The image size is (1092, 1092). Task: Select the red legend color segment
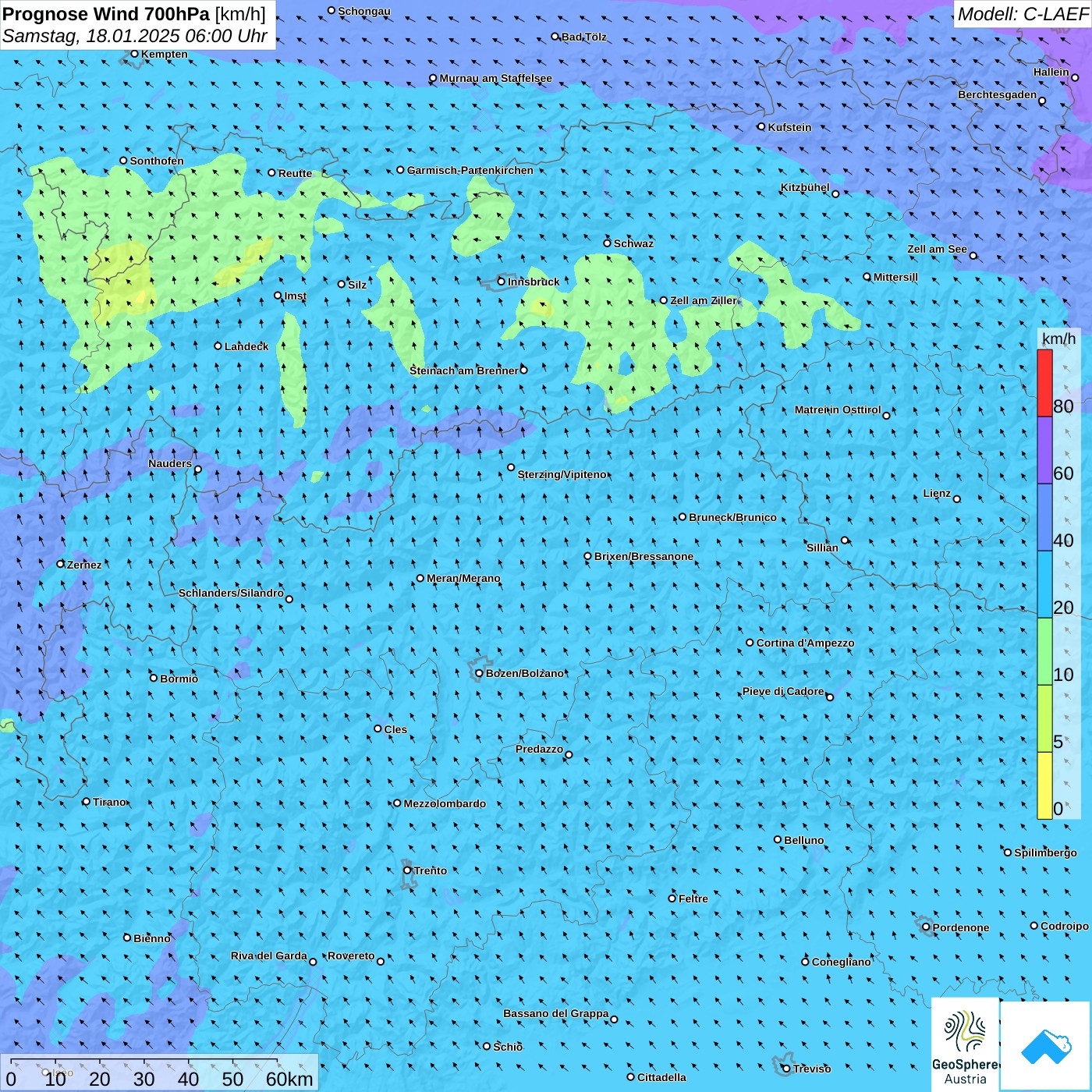[1044, 383]
